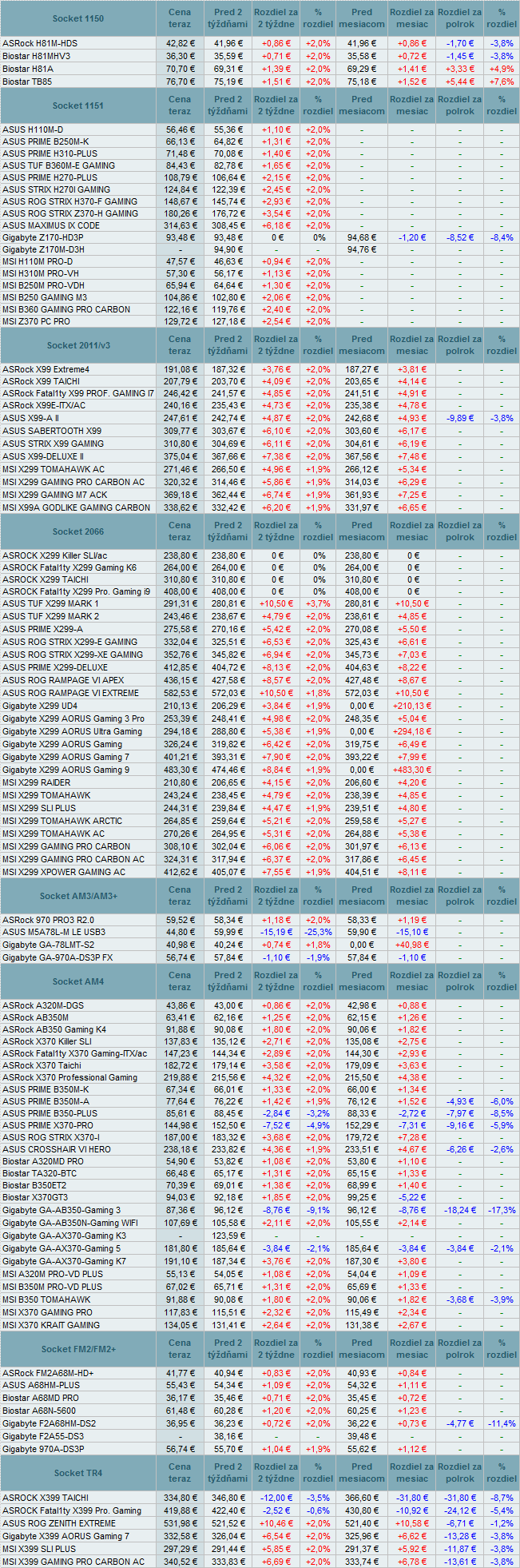Click the +210,13 € monthly difference value
The height and width of the screenshot is (1568, 520).
(x=412, y=706)
